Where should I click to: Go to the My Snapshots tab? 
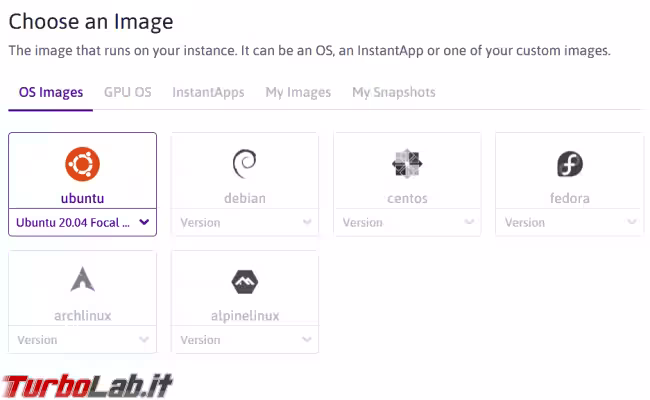click(393, 93)
